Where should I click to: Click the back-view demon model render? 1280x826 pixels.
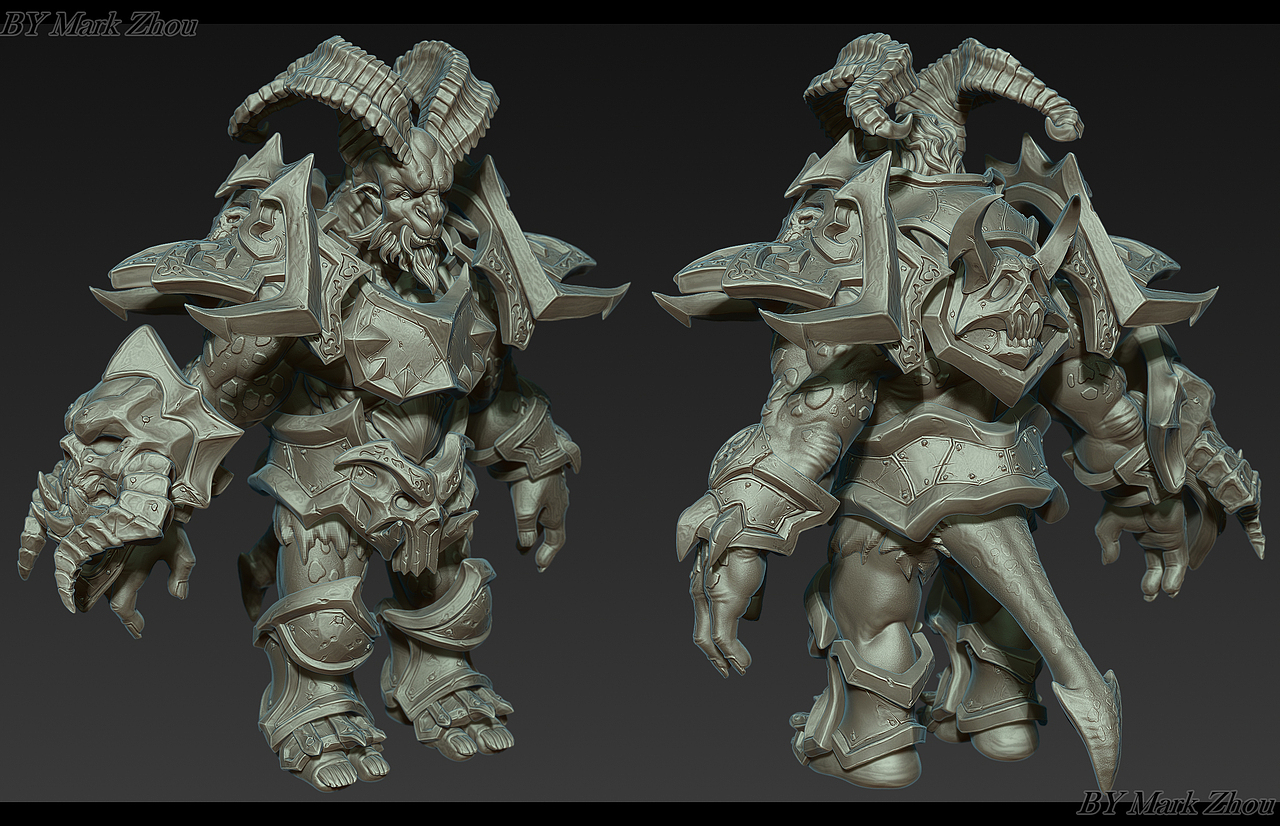click(x=957, y=410)
